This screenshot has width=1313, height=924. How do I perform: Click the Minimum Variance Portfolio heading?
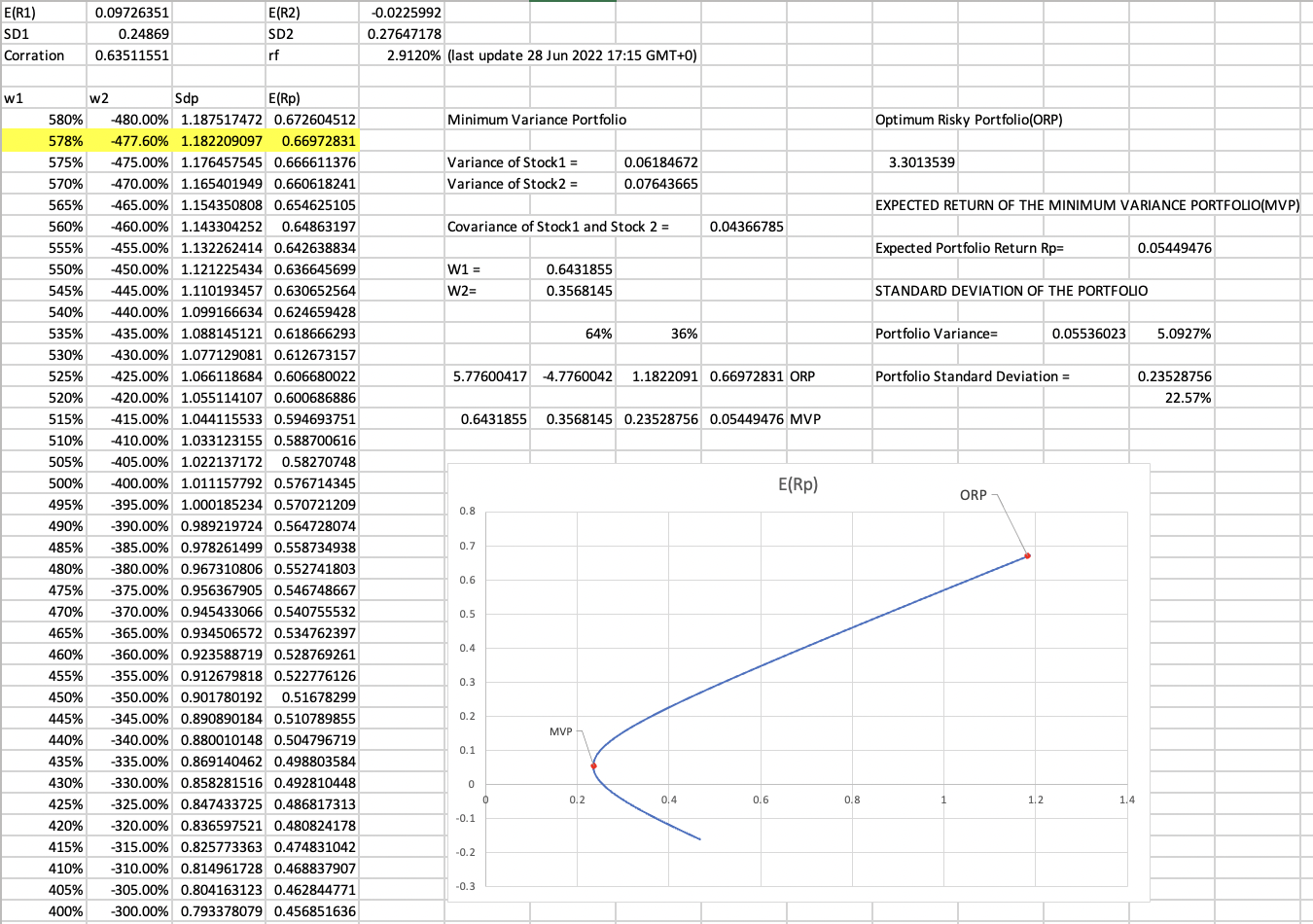coord(537,120)
